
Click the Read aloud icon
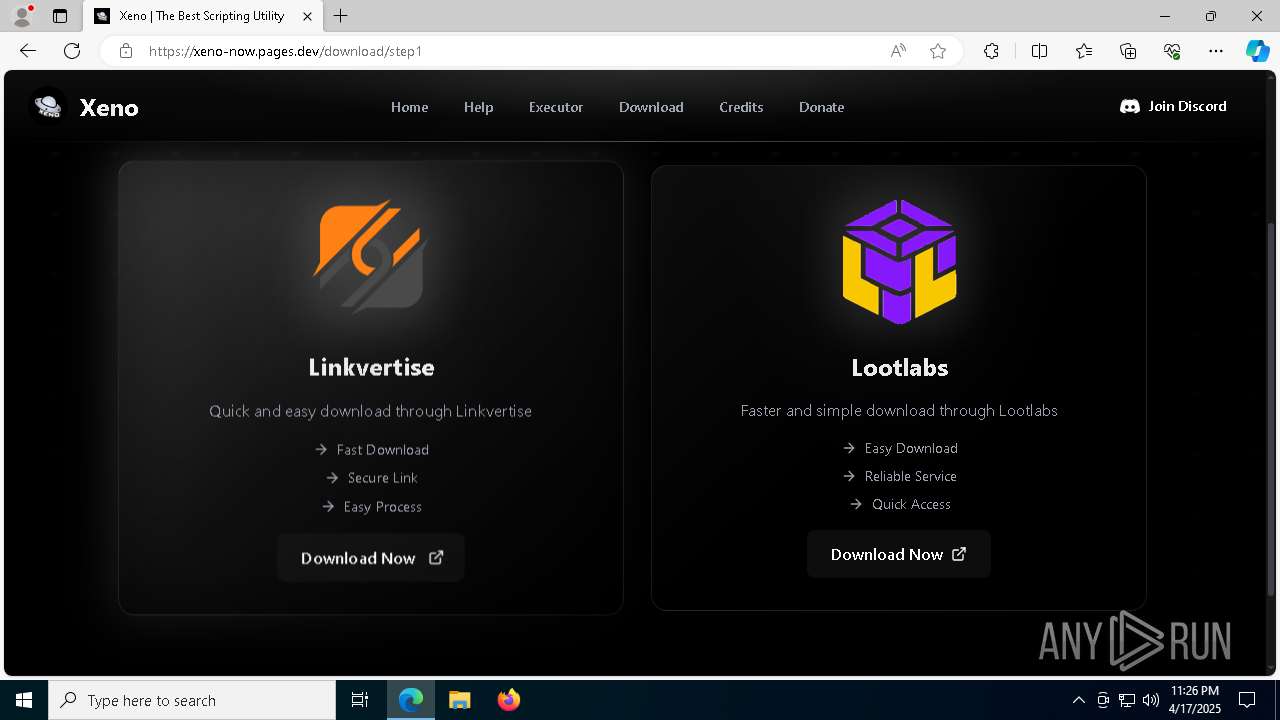point(898,51)
